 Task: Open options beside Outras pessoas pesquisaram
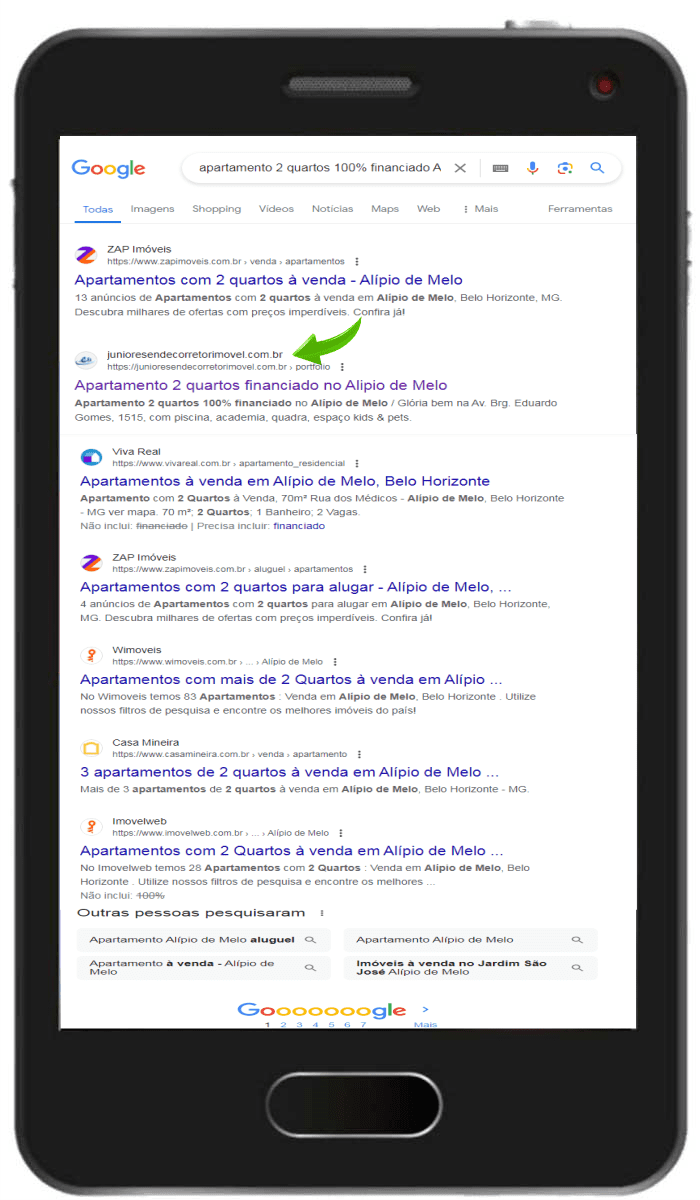[321, 913]
